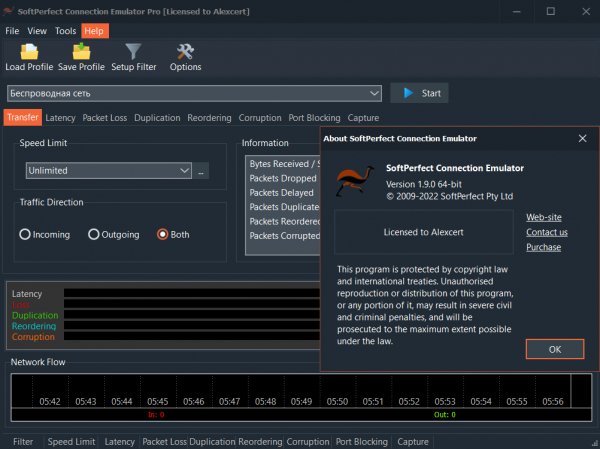
Task: Click the Web-site link
Action: pyautogui.click(x=544, y=217)
